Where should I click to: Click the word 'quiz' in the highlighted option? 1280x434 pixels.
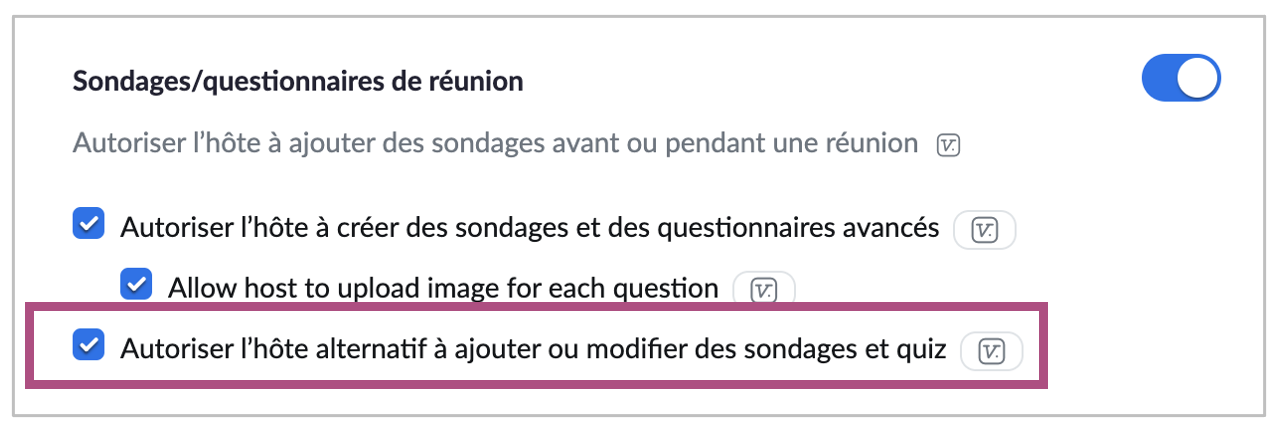[922, 349]
